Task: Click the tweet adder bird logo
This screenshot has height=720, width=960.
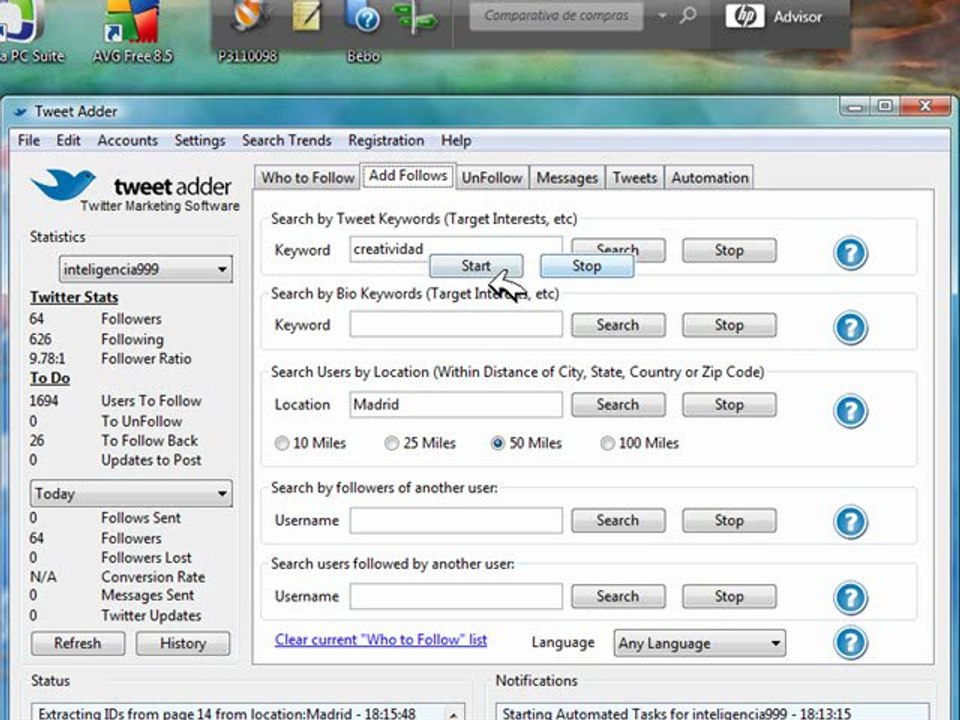Action: (64, 184)
